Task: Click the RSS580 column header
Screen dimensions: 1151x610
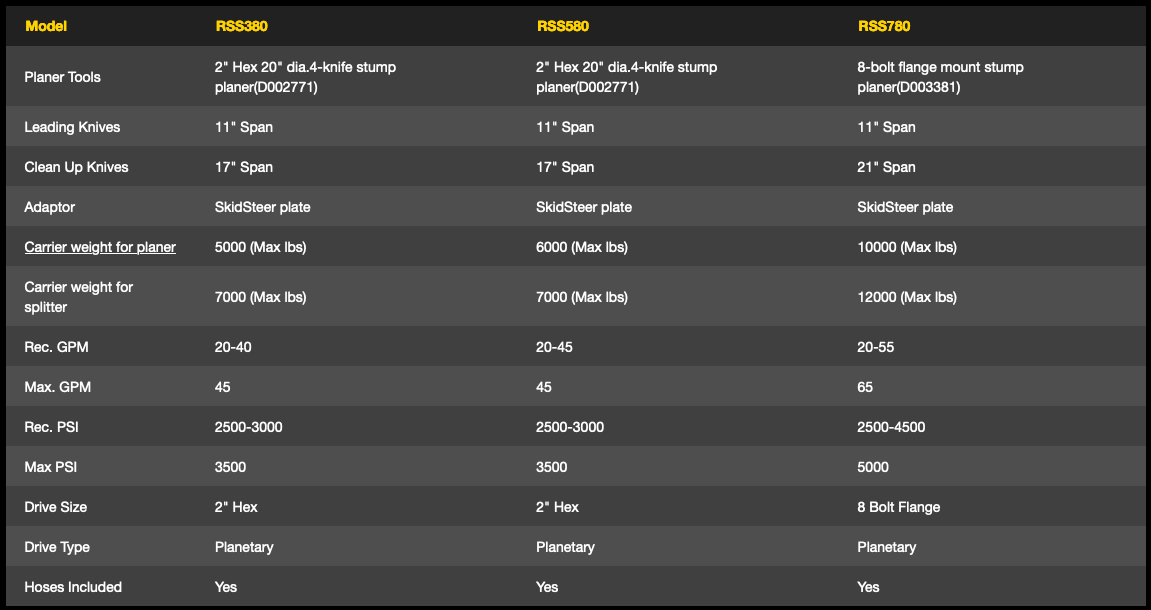Action: pyautogui.click(x=562, y=26)
